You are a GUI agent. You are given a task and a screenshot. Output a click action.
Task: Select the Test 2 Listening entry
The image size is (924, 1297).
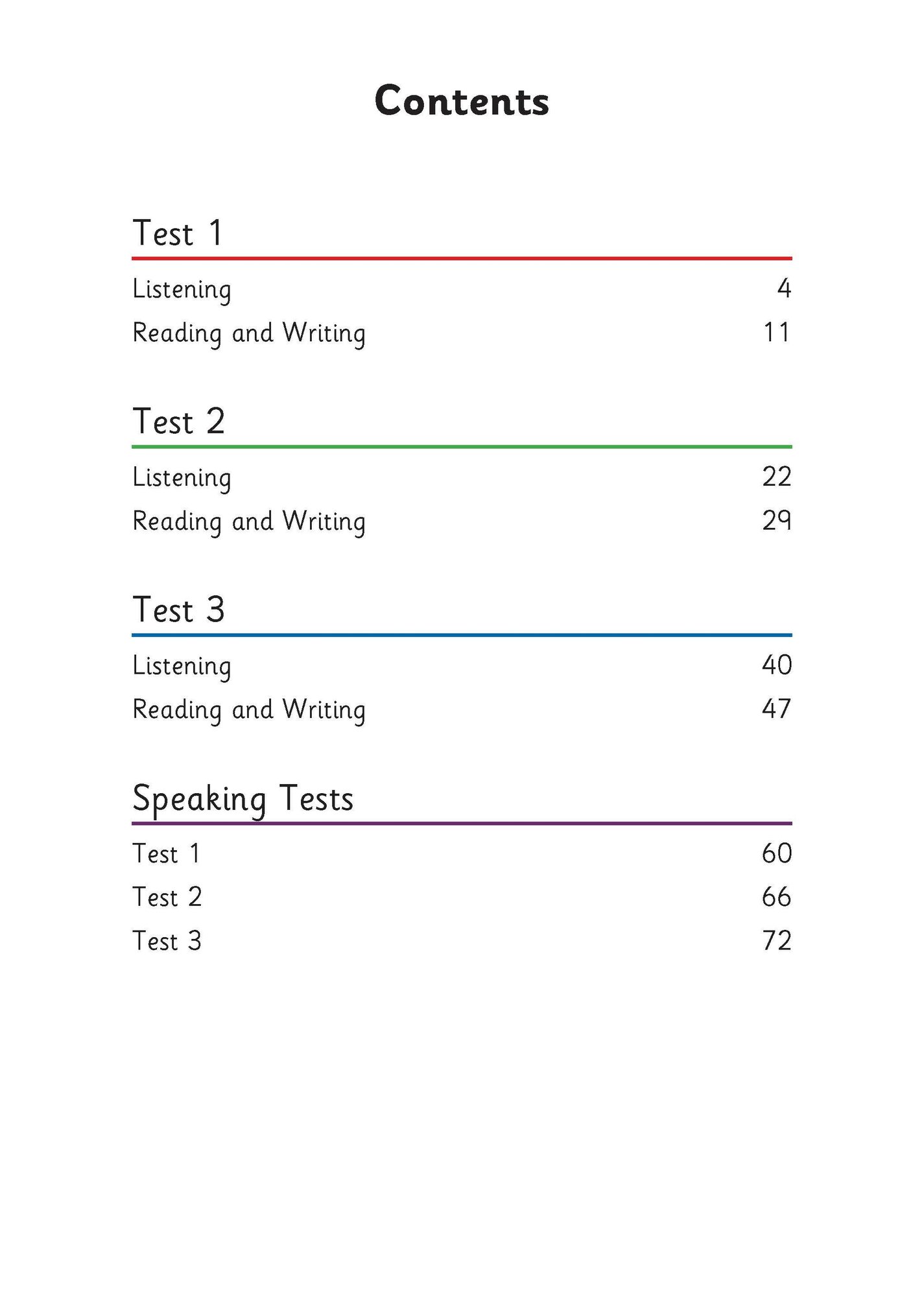click(x=182, y=478)
